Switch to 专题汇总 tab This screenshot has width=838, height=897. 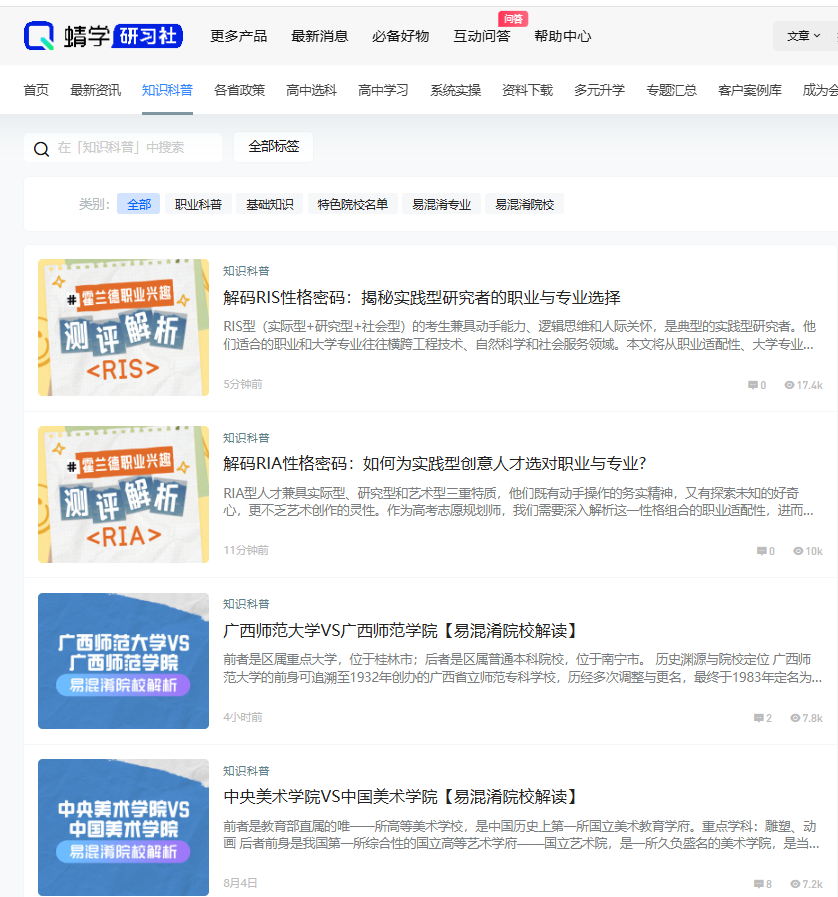point(672,90)
